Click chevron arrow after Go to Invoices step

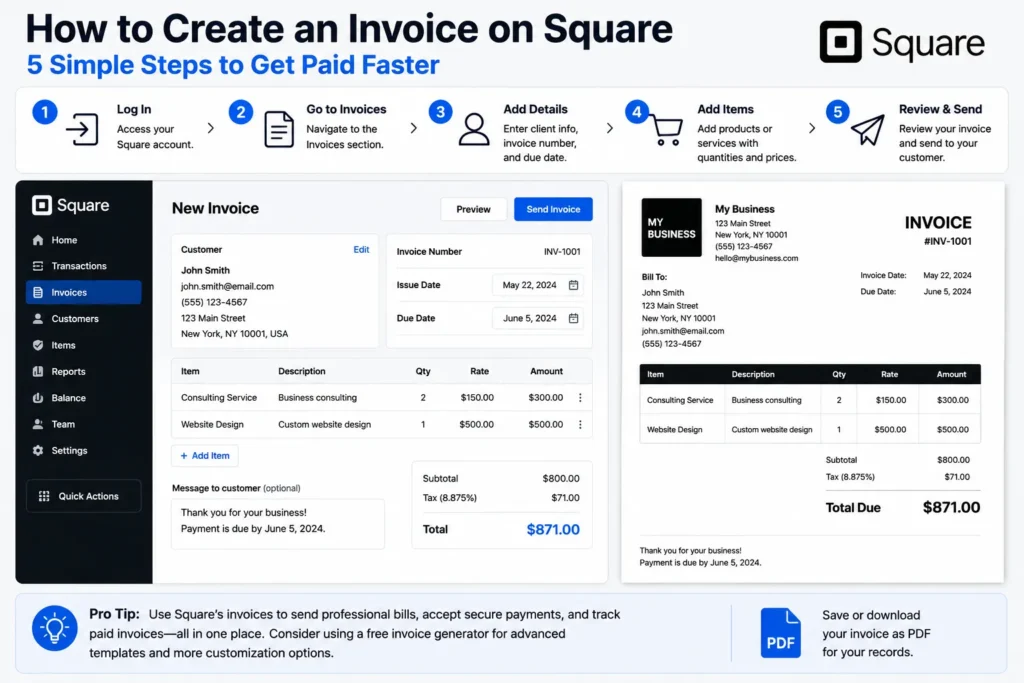coord(413,128)
